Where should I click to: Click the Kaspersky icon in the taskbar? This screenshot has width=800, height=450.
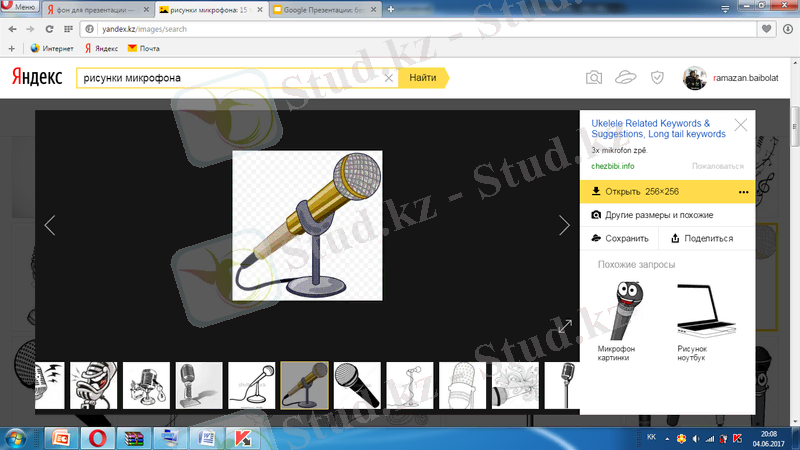coord(240,437)
